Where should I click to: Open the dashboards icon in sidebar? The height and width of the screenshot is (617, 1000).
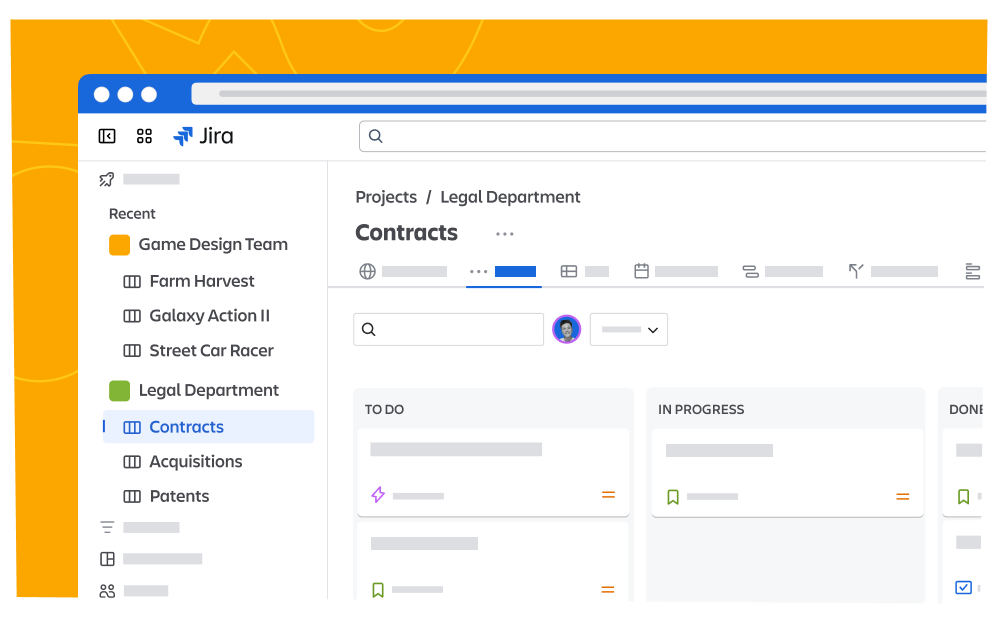107,559
